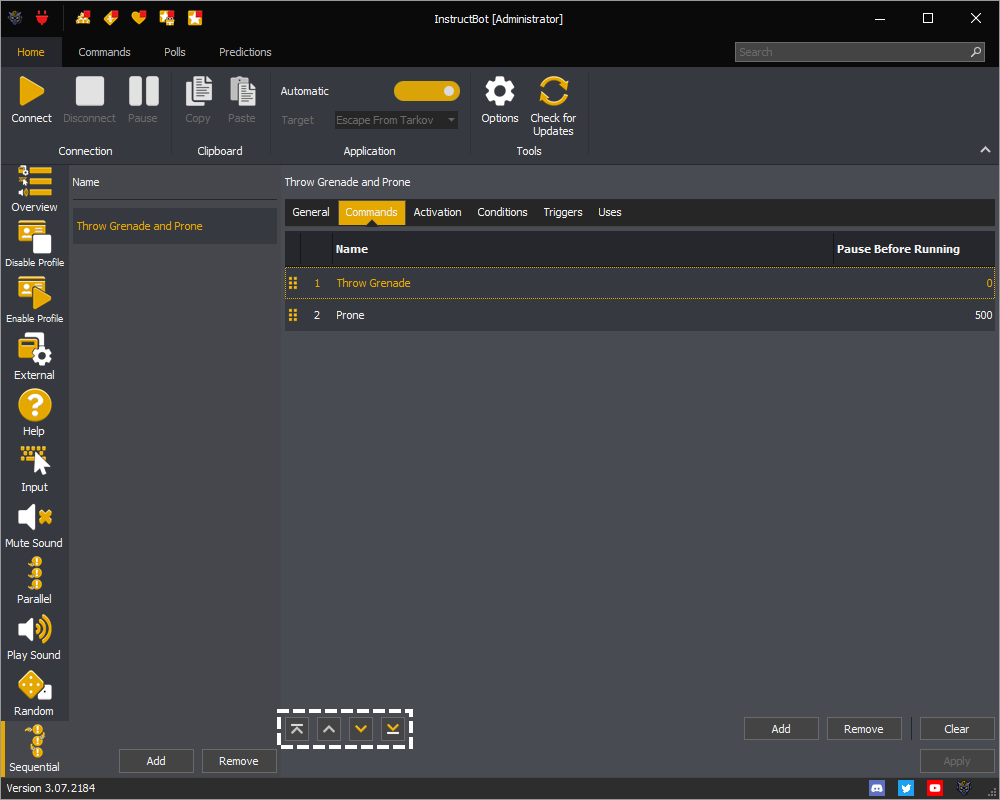This screenshot has height=800, width=1000.
Task: Click the Apply button
Action: pyautogui.click(x=957, y=761)
